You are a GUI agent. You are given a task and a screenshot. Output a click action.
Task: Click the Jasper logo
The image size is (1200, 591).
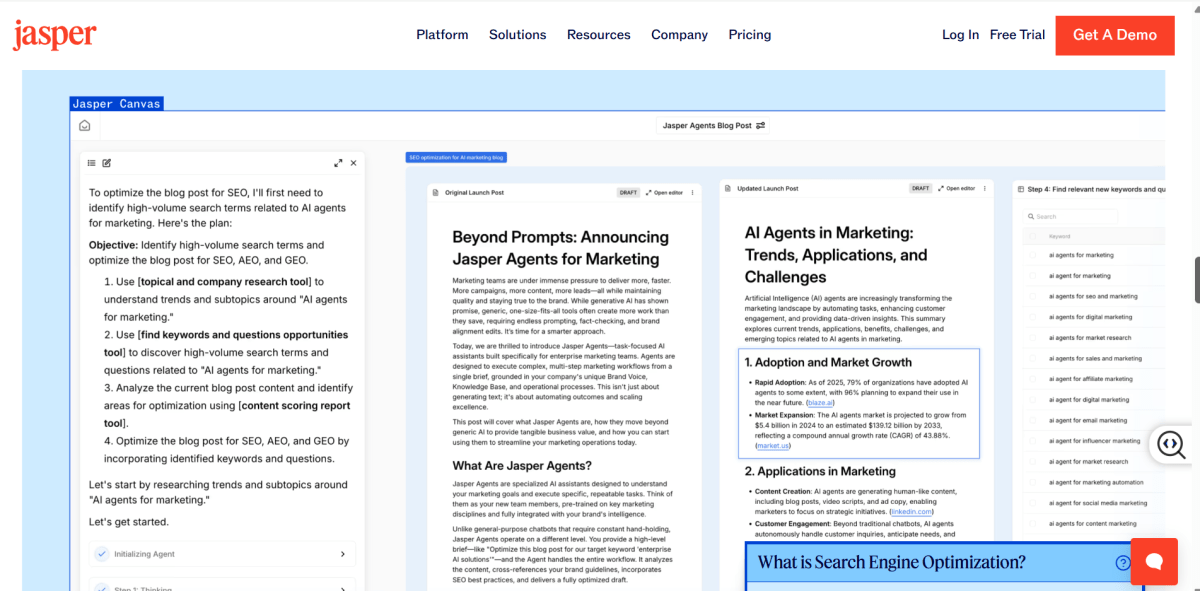55,34
